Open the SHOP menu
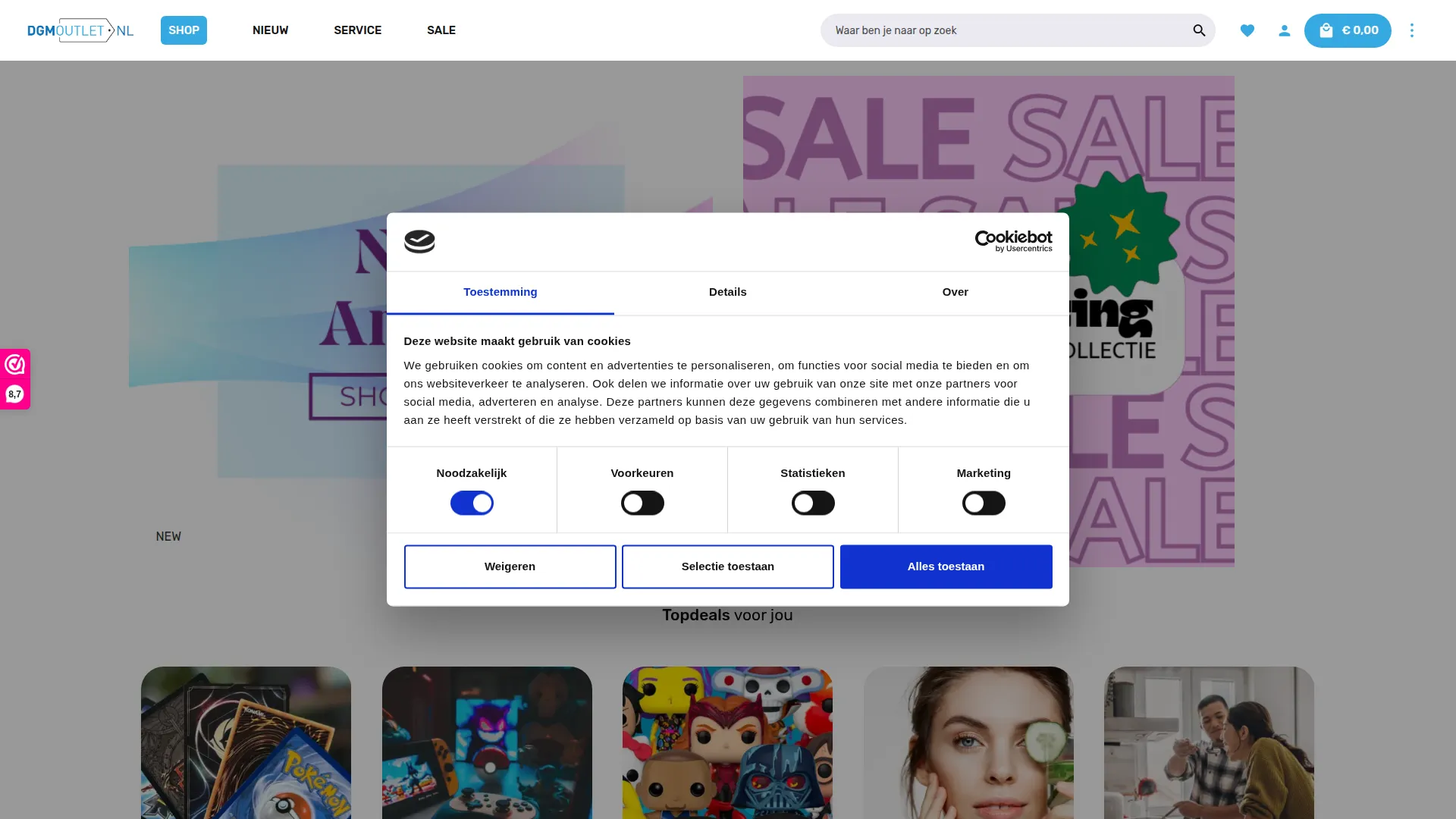Image resolution: width=1456 pixels, height=819 pixels. [184, 30]
